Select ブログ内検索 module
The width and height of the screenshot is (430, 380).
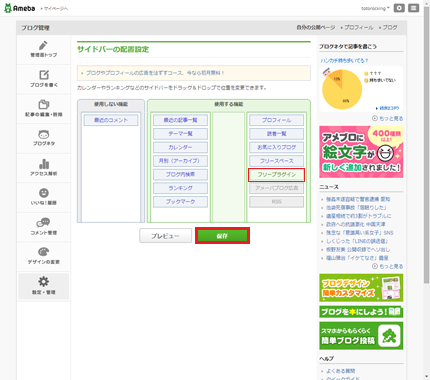click(180, 174)
